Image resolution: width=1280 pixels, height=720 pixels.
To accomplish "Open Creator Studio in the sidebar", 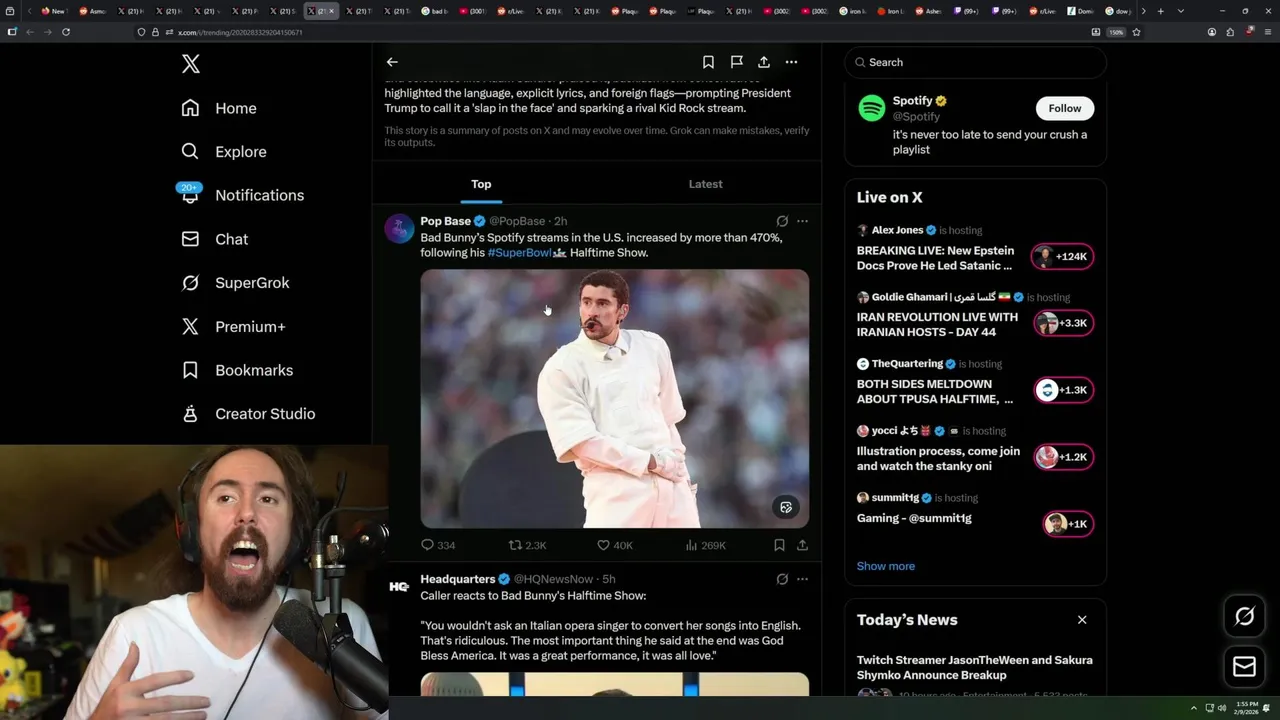I will click(248, 414).
